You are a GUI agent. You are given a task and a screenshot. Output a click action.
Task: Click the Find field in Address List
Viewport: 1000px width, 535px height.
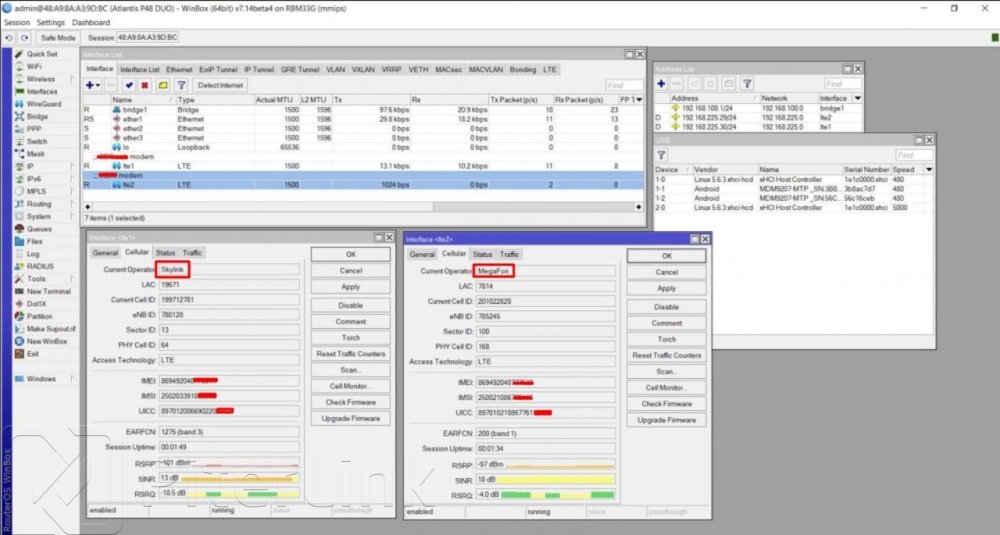point(841,84)
